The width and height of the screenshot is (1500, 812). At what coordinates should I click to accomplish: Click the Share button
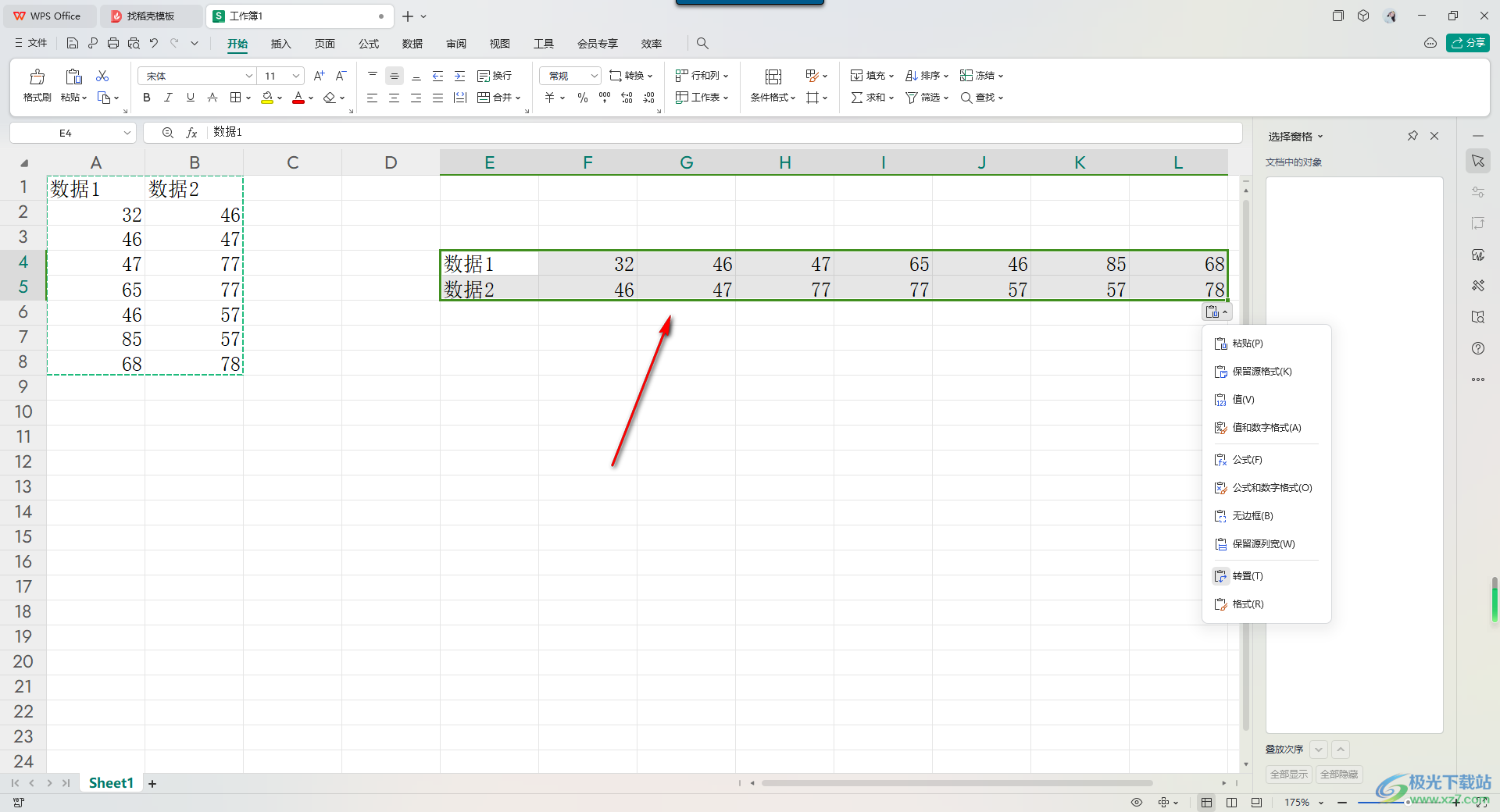pos(1468,43)
